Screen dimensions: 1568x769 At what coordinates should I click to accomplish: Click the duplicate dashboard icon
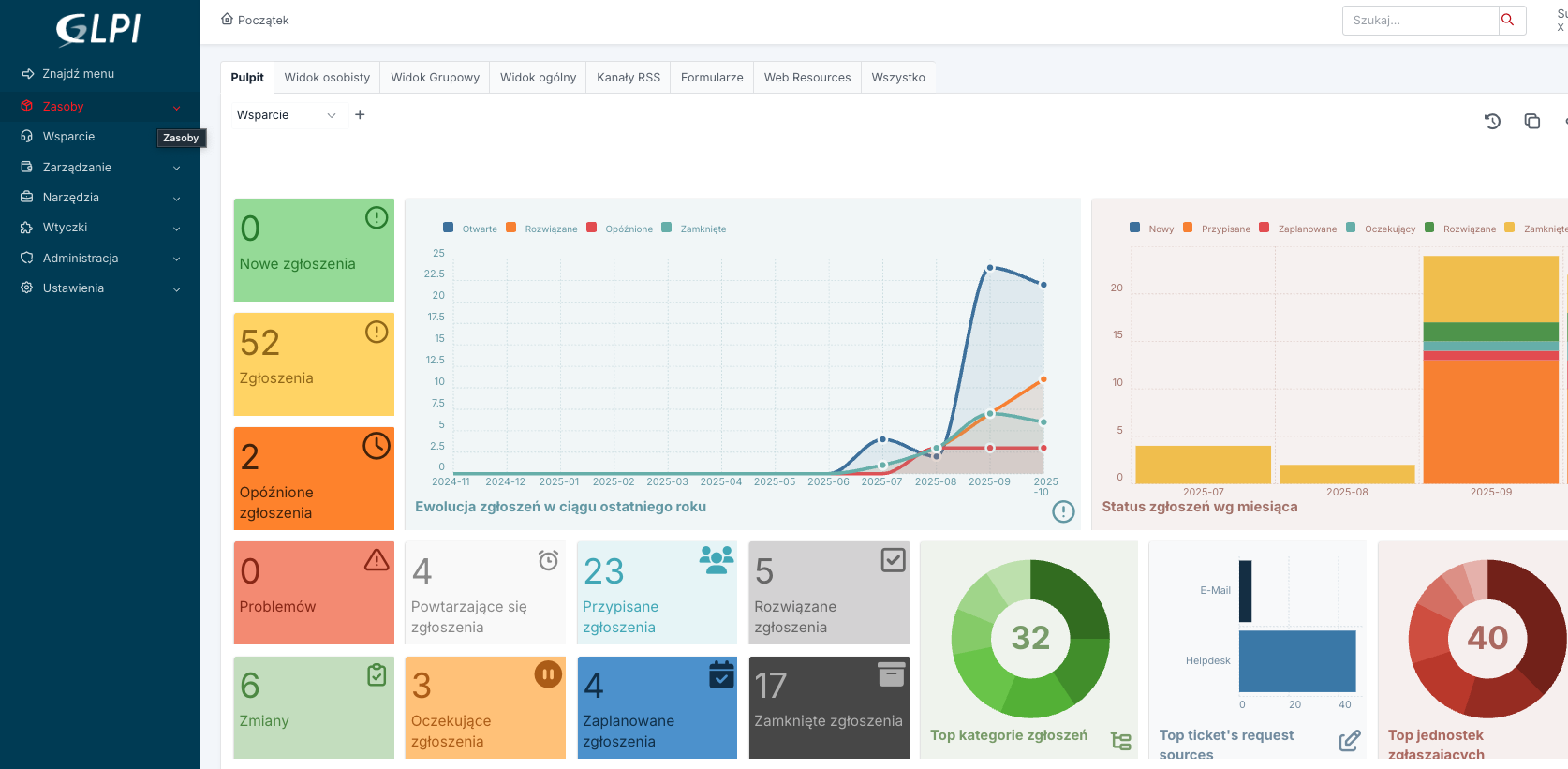tap(1532, 121)
